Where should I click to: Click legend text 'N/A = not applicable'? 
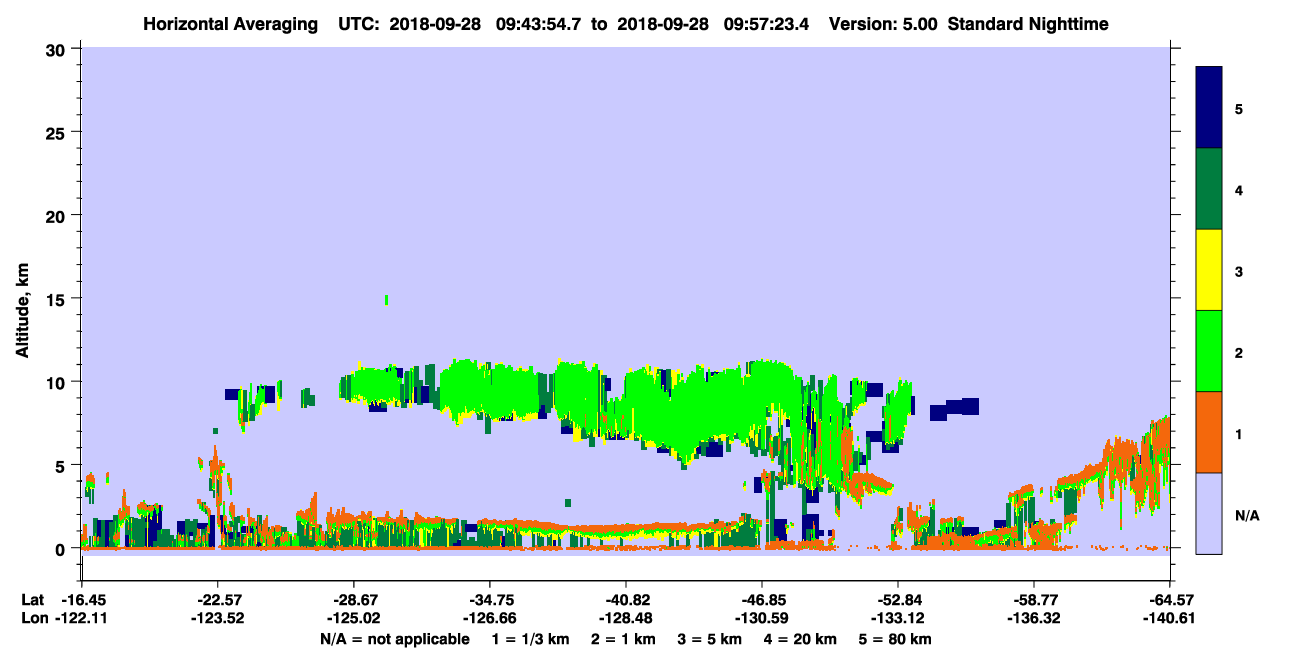pyautogui.click(x=394, y=639)
